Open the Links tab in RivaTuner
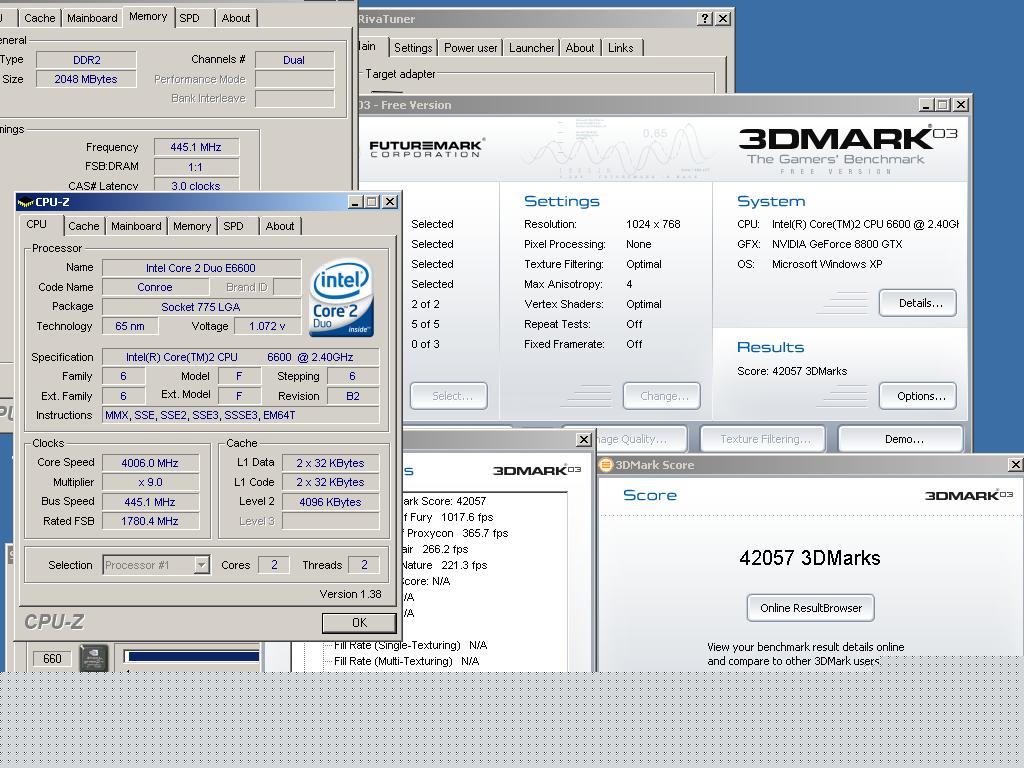 (x=620, y=48)
